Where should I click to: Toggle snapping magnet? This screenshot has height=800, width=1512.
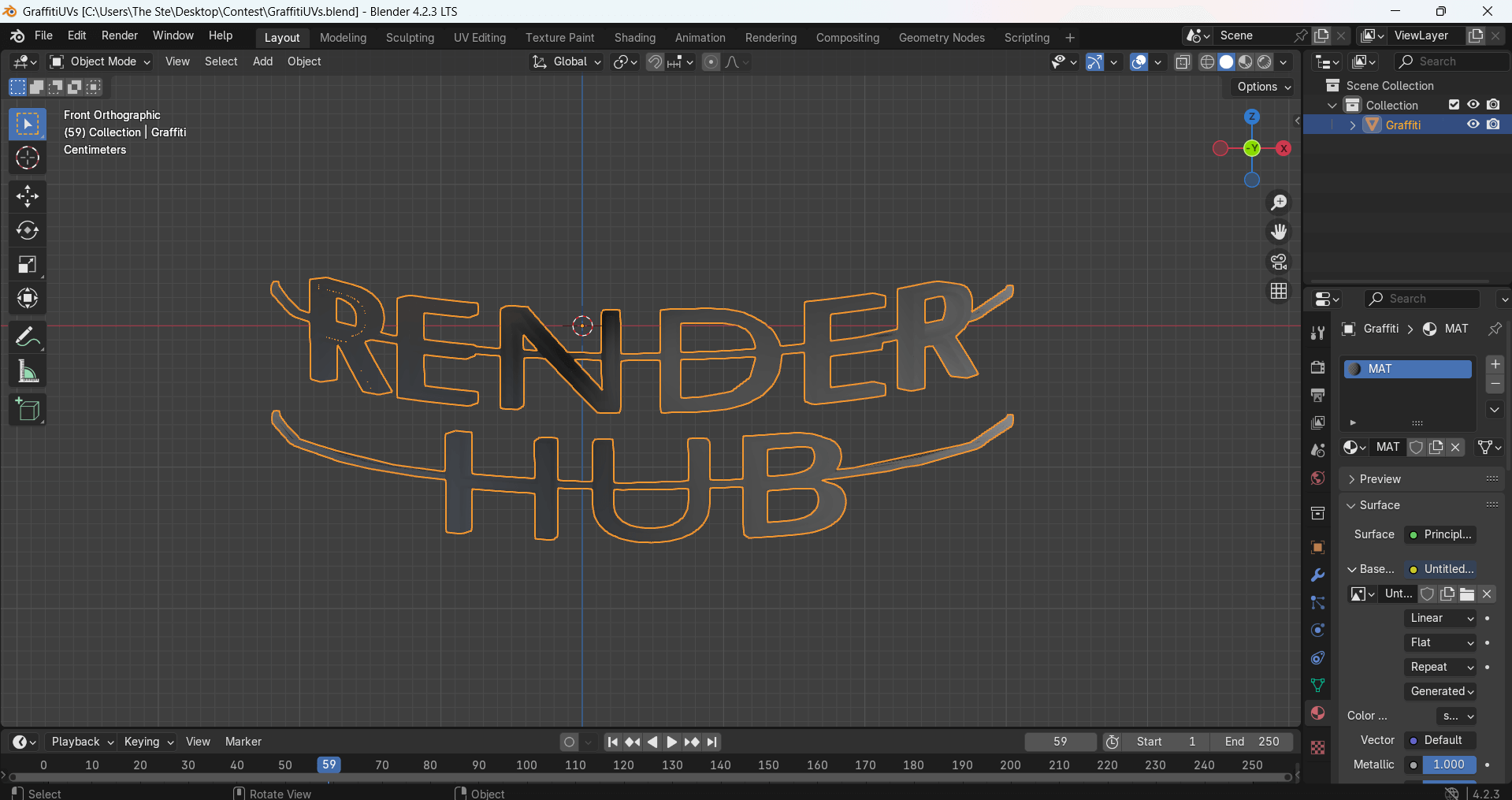(655, 62)
